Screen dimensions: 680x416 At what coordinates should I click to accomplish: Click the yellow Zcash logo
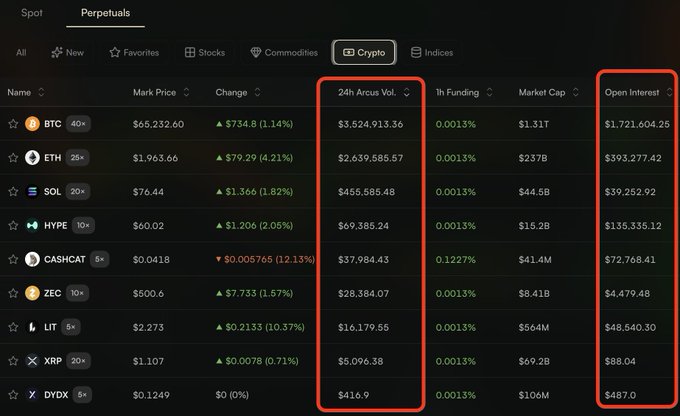[x=32, y=293]
